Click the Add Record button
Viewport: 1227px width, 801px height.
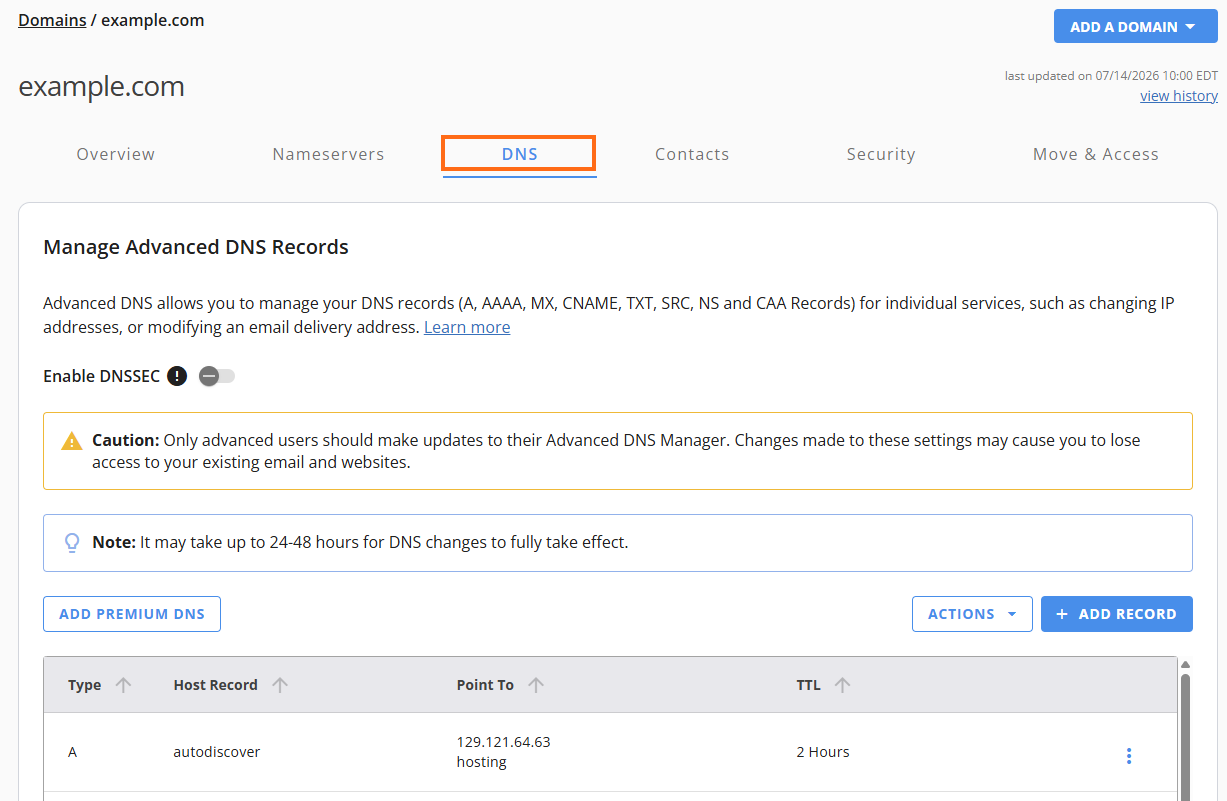[x=1117, y=614]
